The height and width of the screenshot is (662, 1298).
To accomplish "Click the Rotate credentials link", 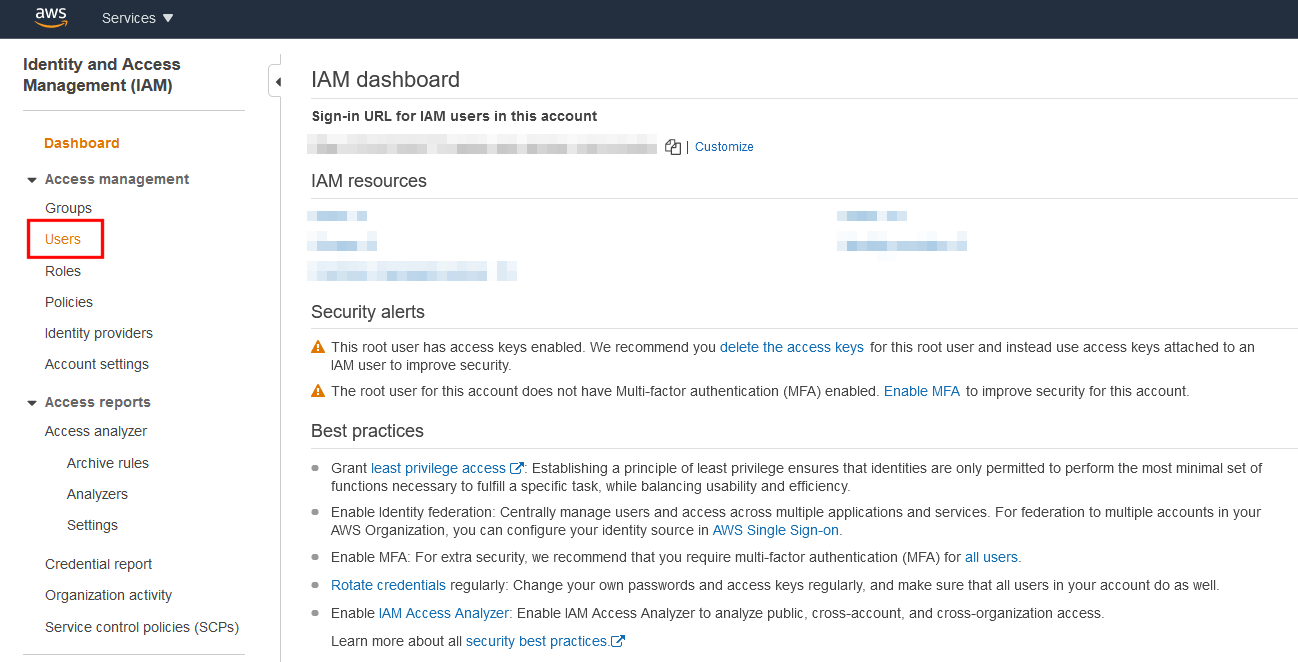I will pyautogui.click(x=388, y=585).
